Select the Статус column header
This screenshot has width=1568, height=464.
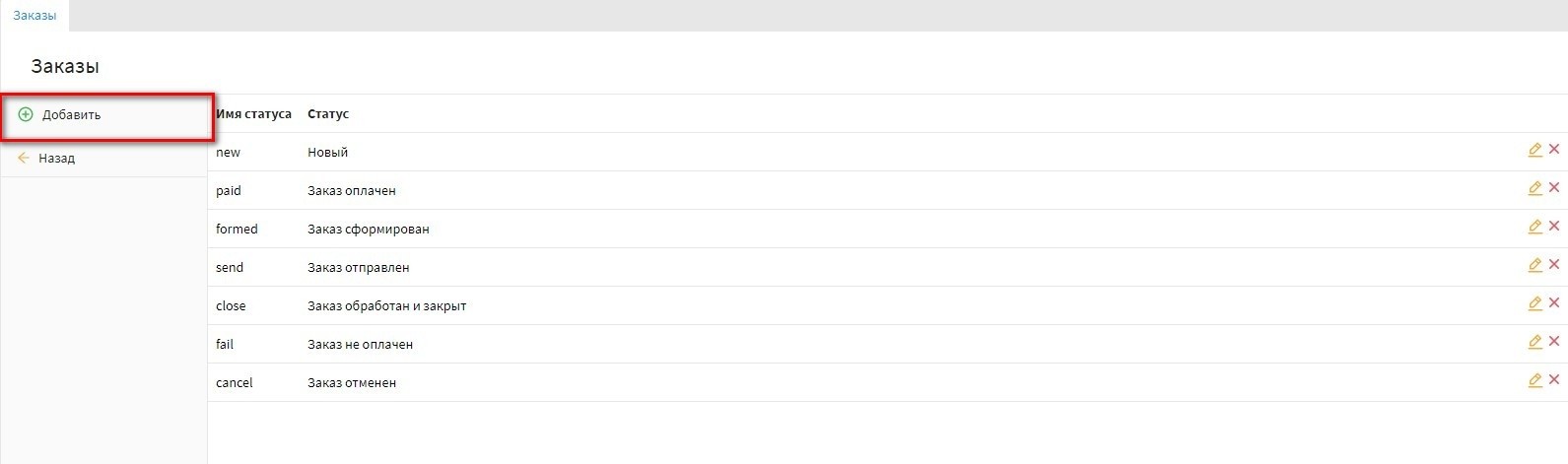328,114
